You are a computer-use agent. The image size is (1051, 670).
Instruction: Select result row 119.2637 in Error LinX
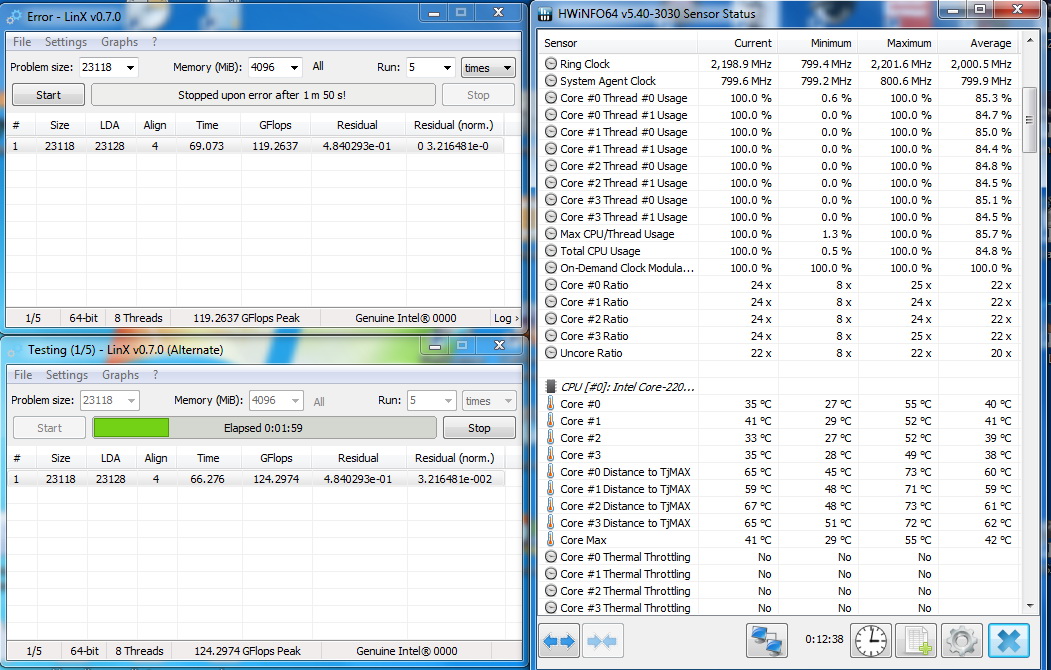[255, 145]
